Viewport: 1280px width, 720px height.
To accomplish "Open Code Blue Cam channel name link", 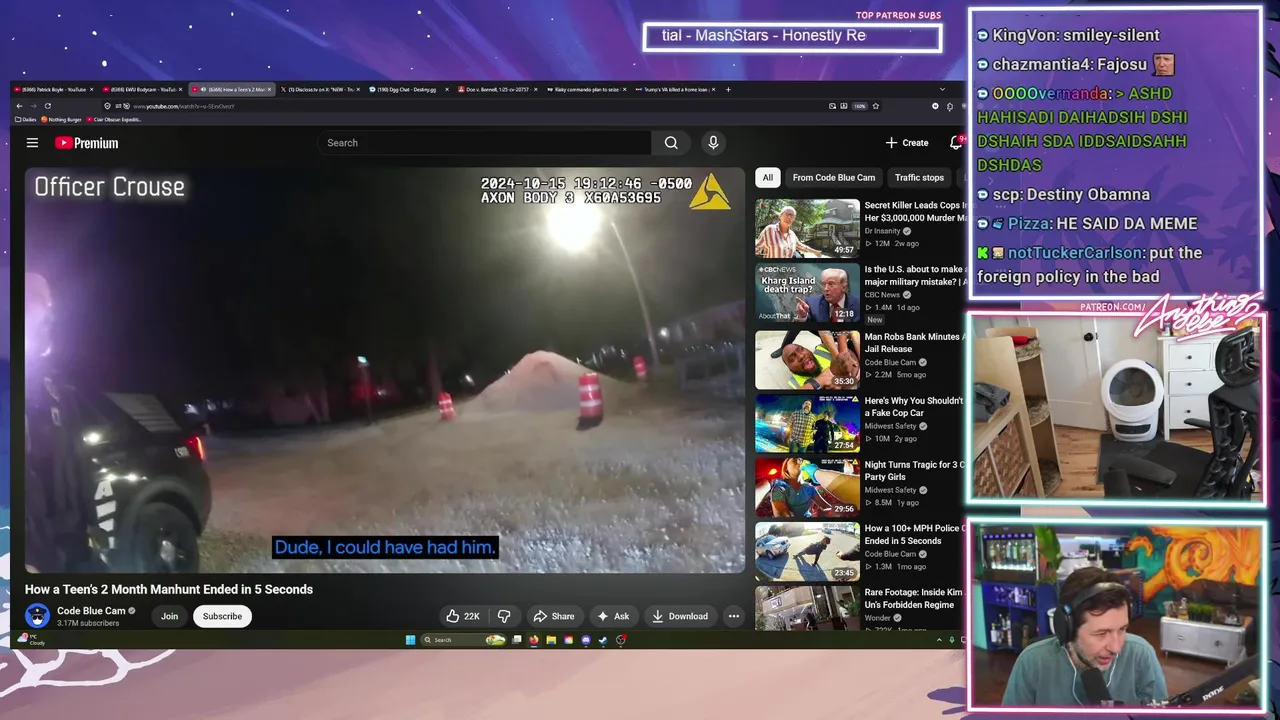I will [x=91, y=611].
